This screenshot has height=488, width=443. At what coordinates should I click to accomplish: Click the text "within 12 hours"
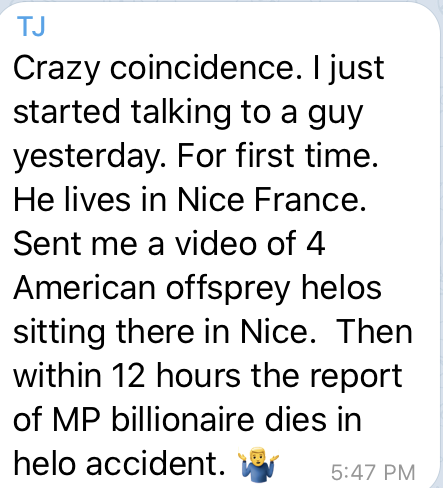coord(127,375)
